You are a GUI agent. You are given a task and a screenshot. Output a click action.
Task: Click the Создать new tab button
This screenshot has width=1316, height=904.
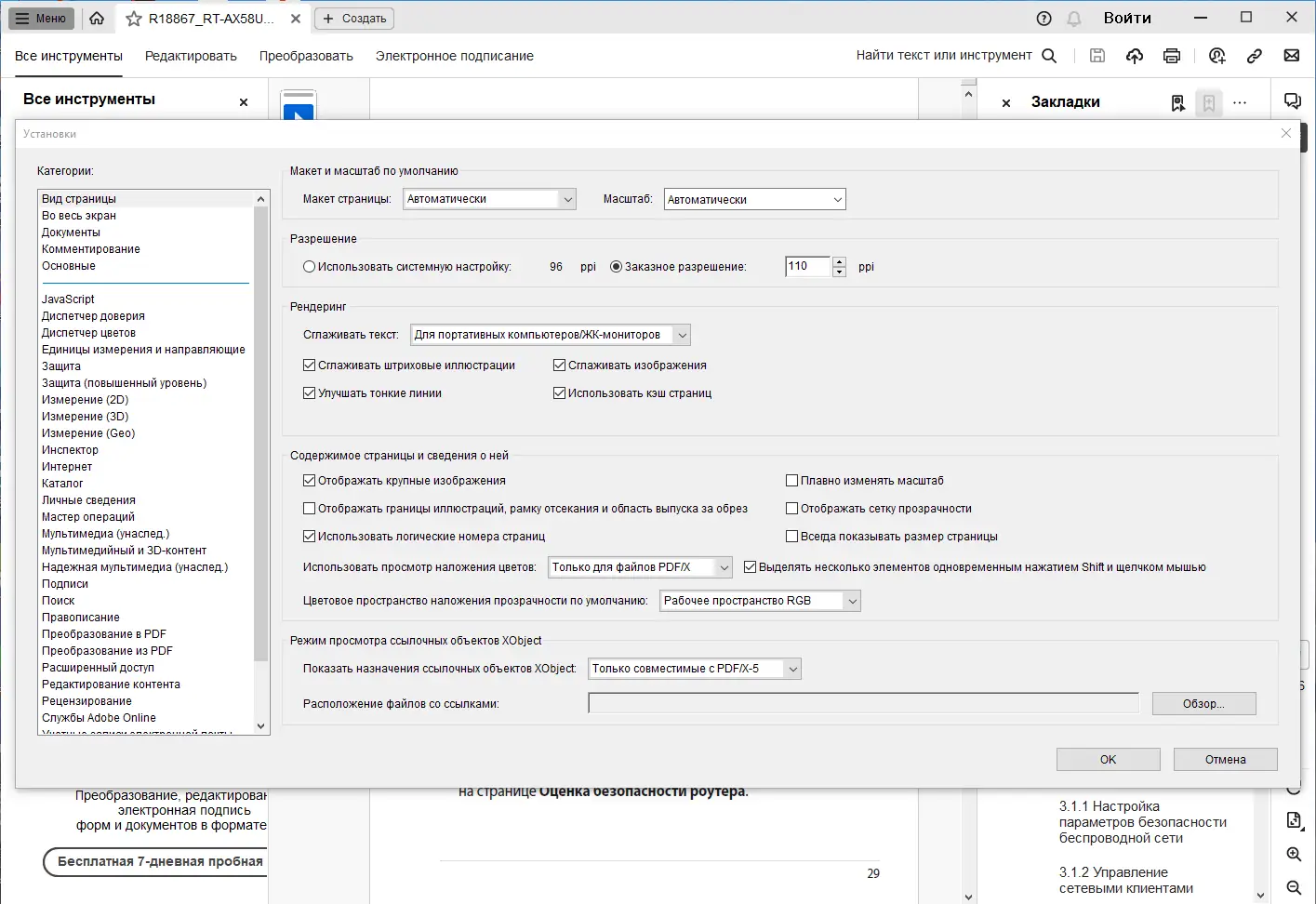pyautogui.click(x=354, y=19)
